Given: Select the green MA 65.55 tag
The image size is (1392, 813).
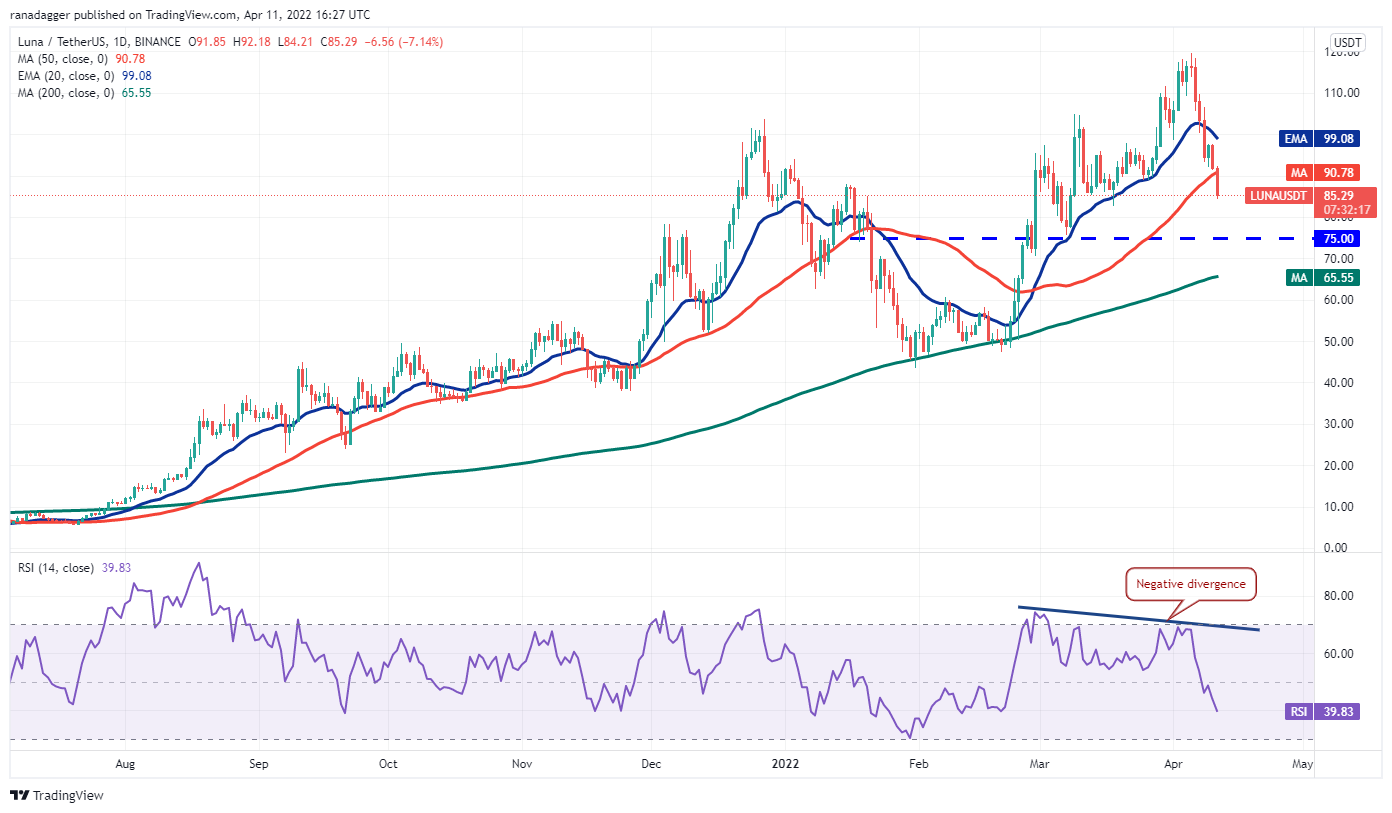Looking at the screenshot, I should click(1319, 276).
